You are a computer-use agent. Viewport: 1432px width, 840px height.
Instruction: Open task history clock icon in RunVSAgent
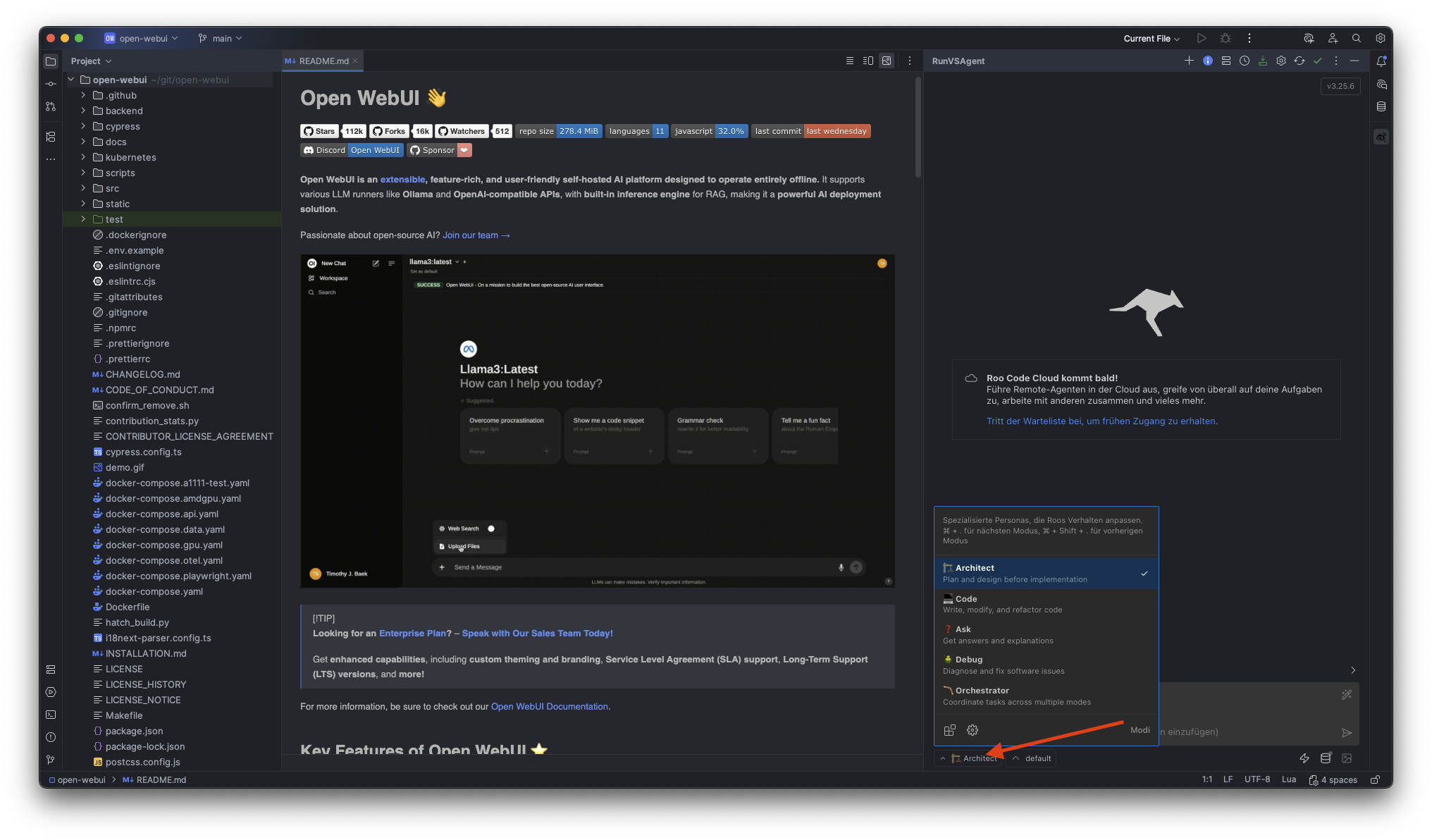pos(1245,61)
